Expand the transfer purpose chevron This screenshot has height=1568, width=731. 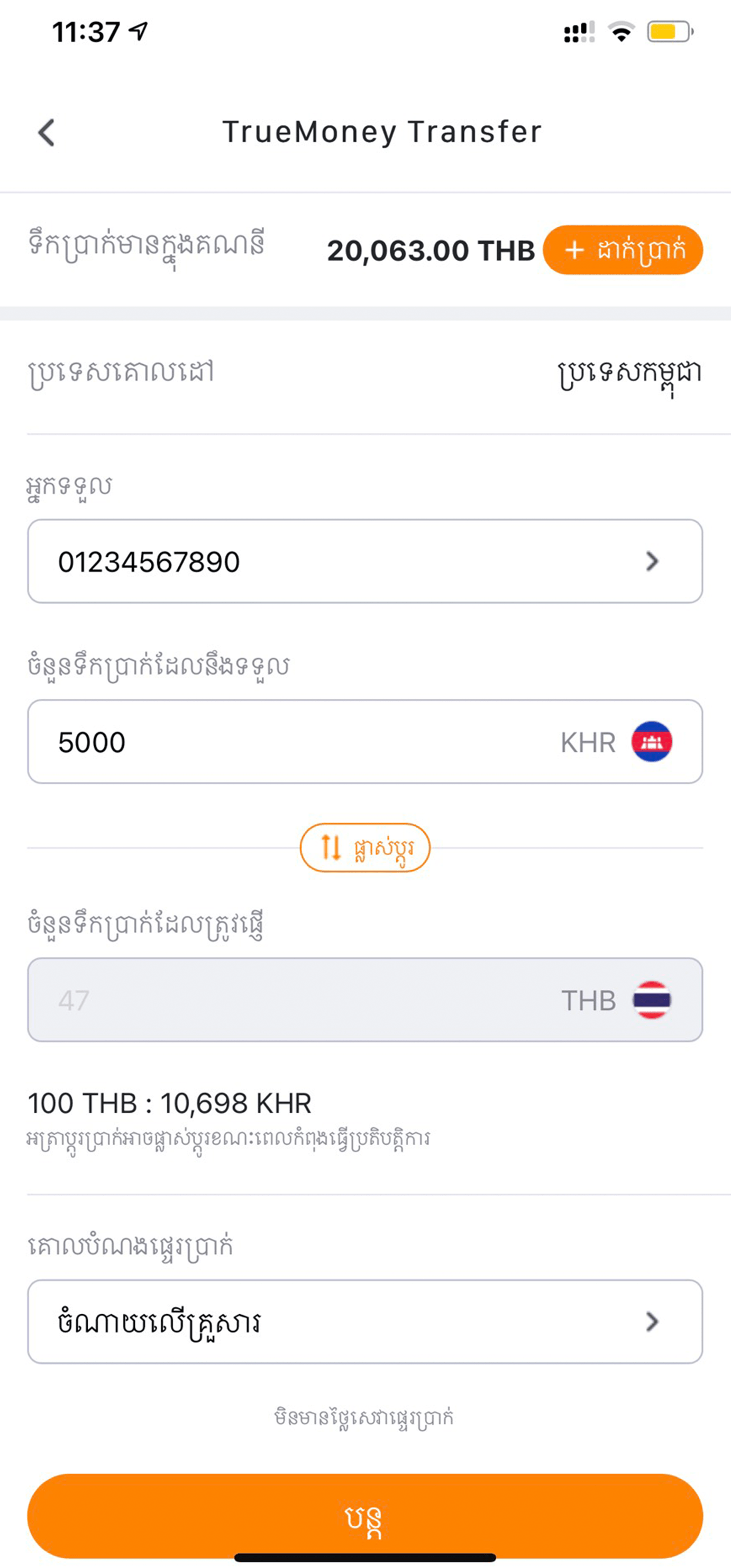click(x=652, y=1322)
